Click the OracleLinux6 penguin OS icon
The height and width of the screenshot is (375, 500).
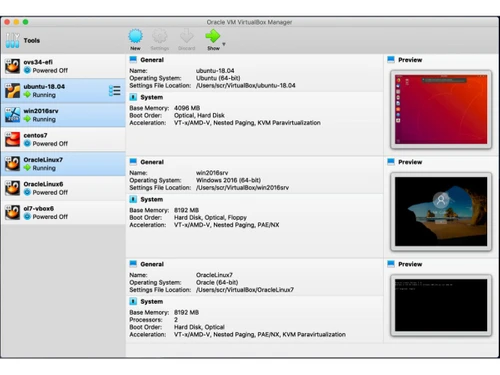click(13, 188)
